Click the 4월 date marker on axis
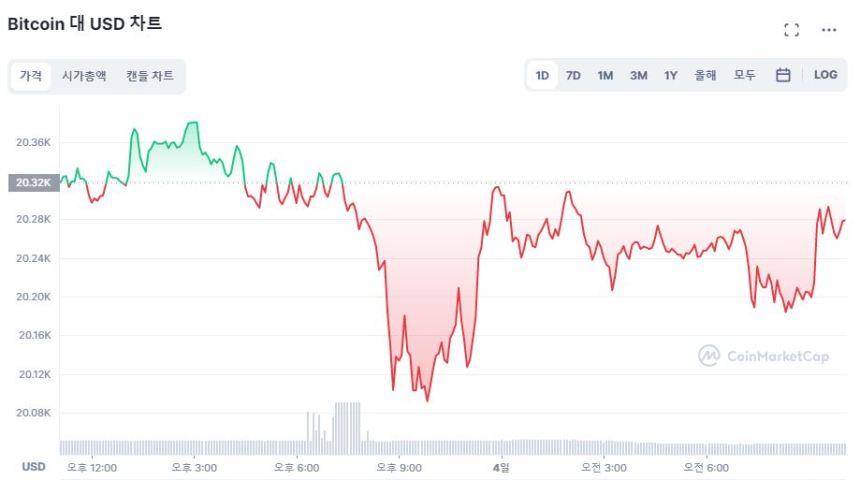The image size is (860, 480). [x=501, y=467]
